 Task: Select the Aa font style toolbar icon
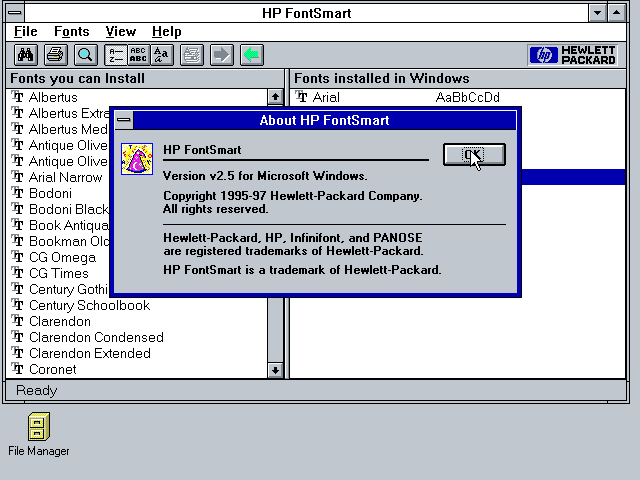[162, 55]
